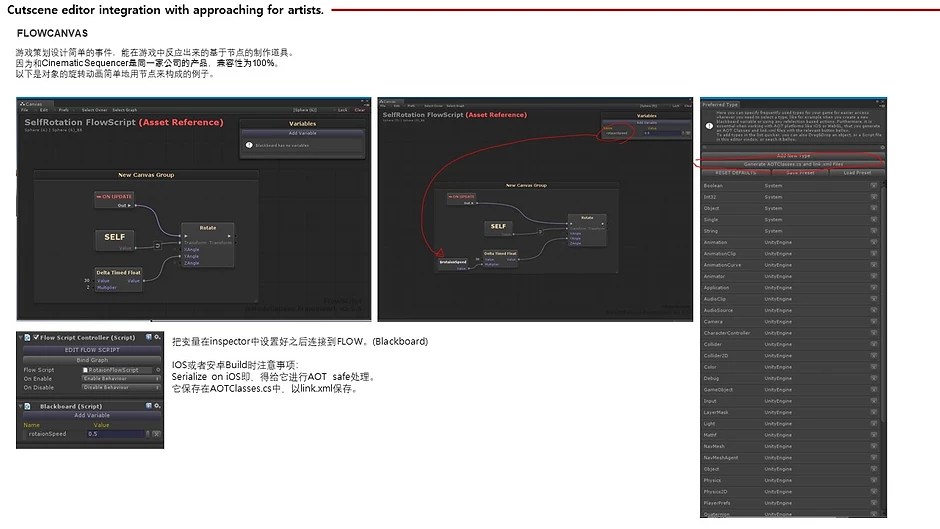Delete the Boolean type from the list
This screenshot has height=529, width=940.
click(873, 185)
